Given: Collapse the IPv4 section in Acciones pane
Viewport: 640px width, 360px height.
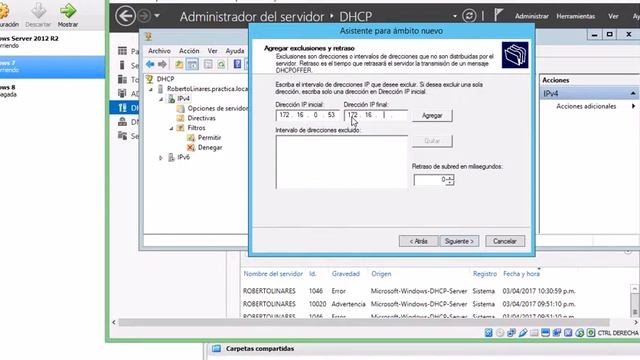Looking at the screenshot, I should click(633, 93).
